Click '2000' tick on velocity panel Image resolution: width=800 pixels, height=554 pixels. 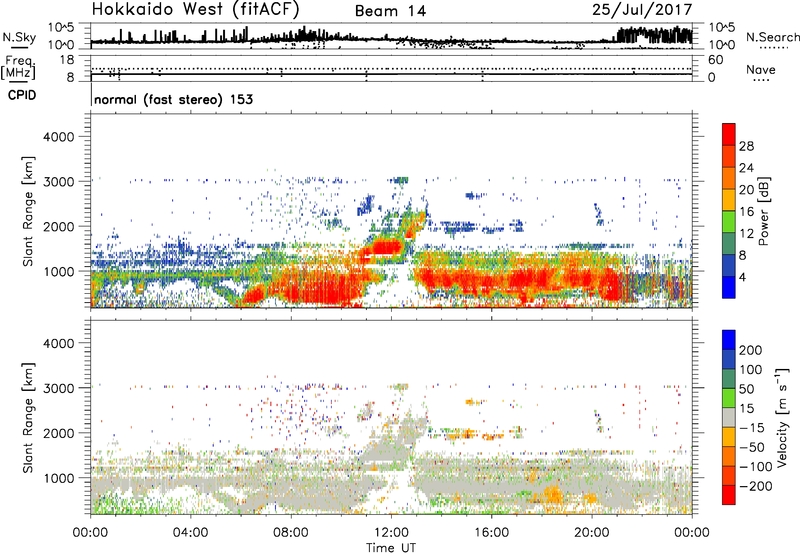click(x=59, y=433)
